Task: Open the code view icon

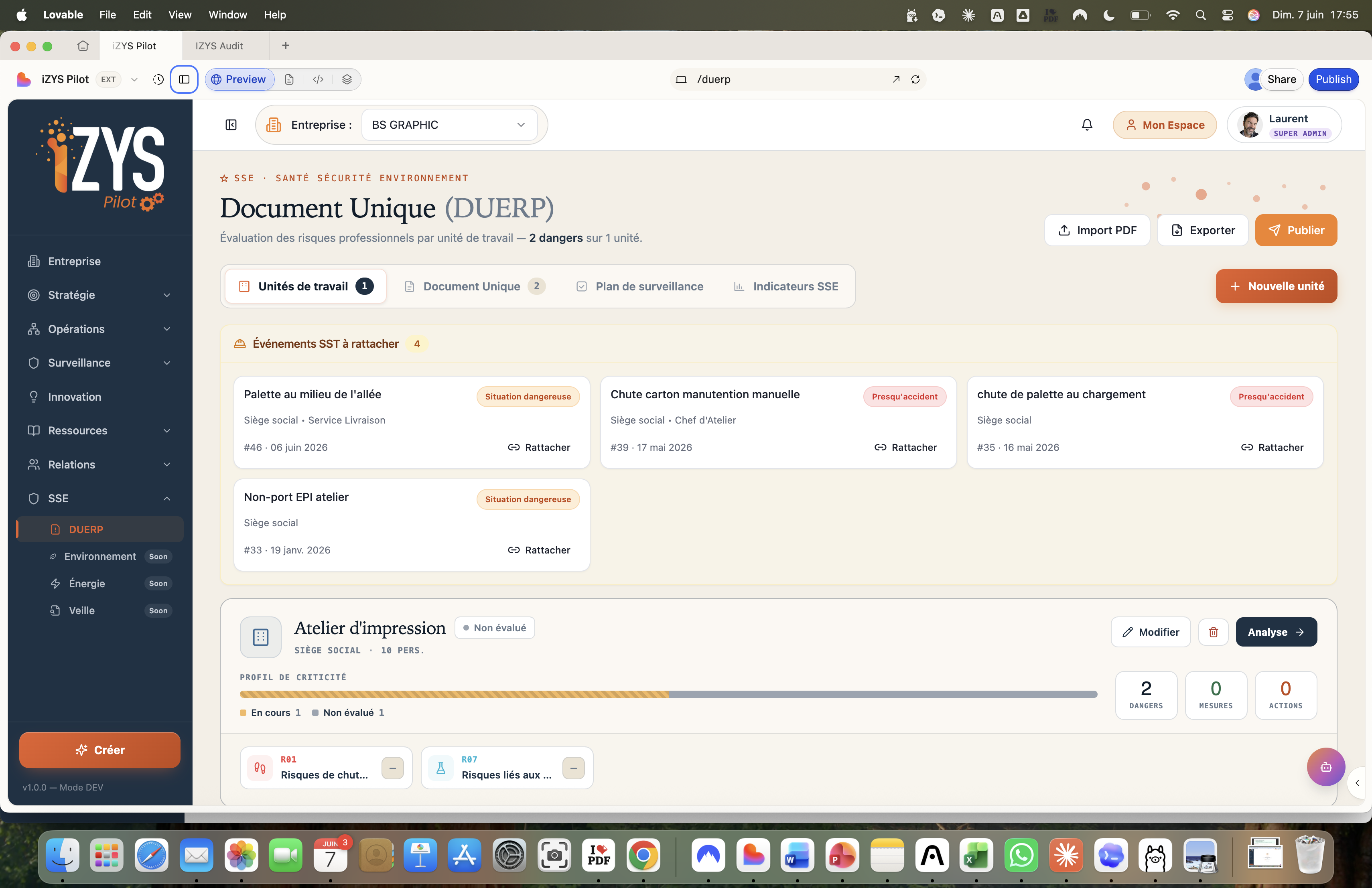Action: 318,79
